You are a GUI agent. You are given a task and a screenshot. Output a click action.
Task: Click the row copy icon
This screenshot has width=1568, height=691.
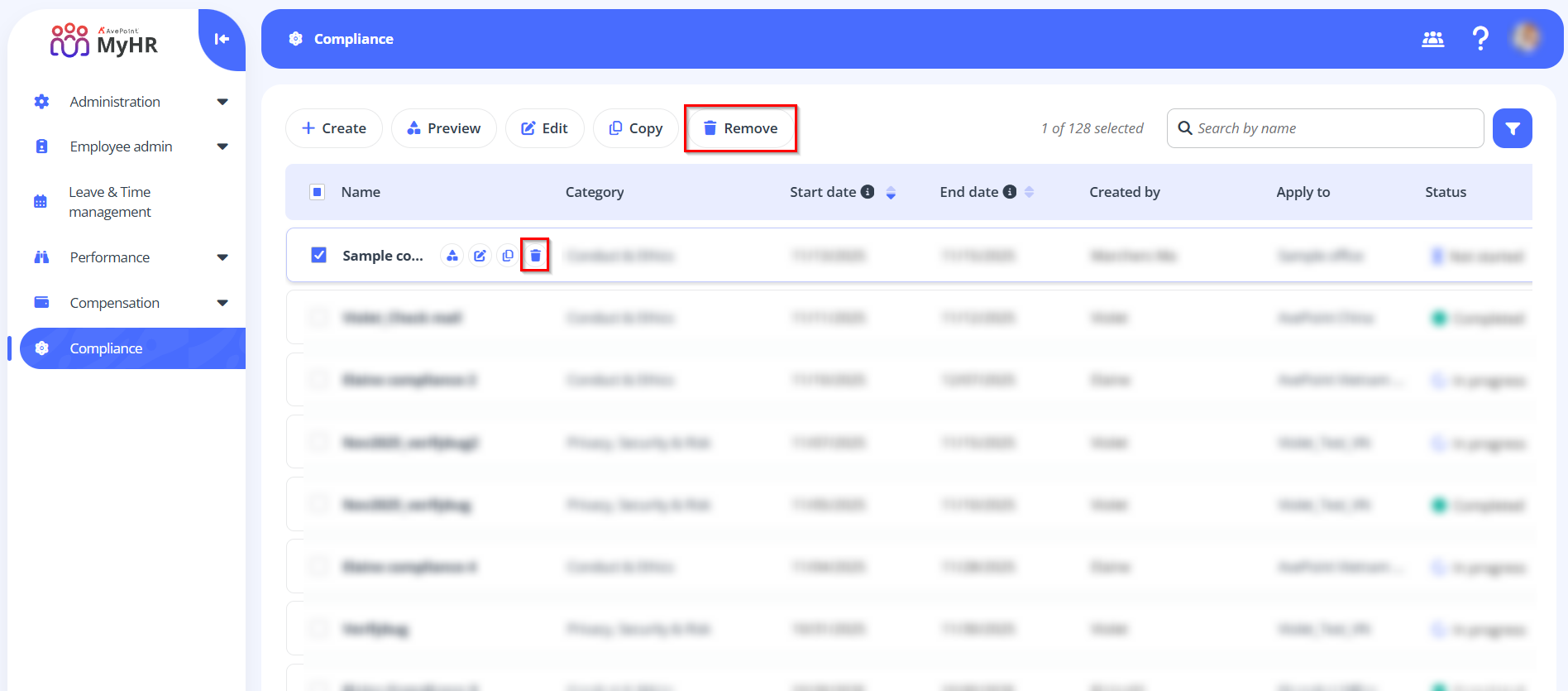pos(508,256)
